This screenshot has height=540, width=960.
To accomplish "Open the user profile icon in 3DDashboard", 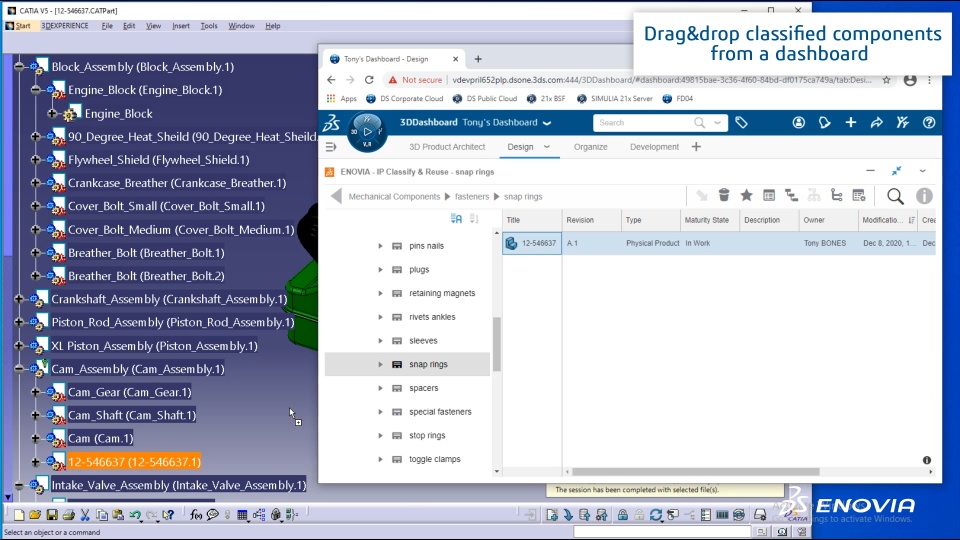I will [x=798, y=122].
